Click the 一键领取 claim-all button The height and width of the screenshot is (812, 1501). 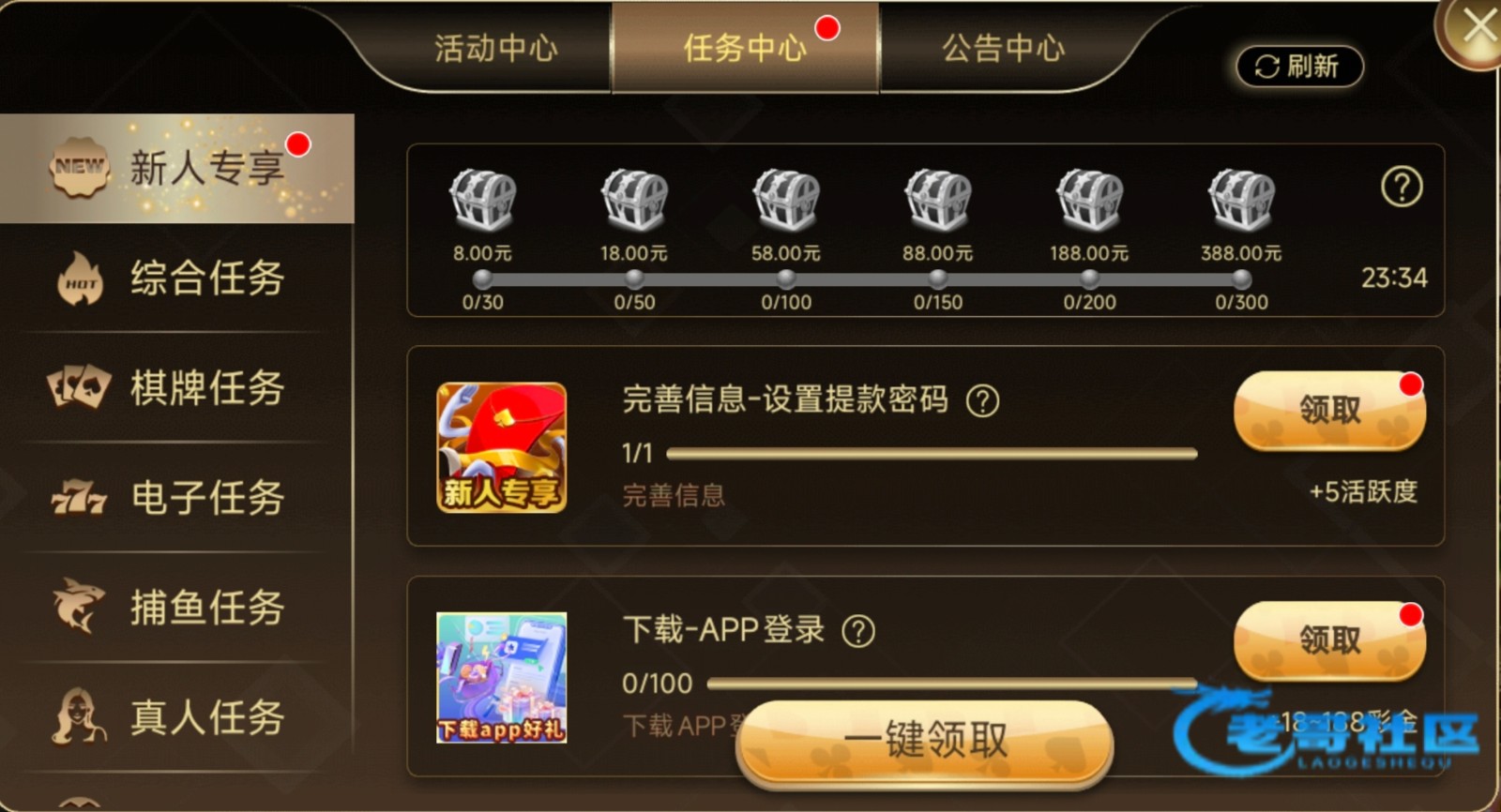[x=925, y=741]
